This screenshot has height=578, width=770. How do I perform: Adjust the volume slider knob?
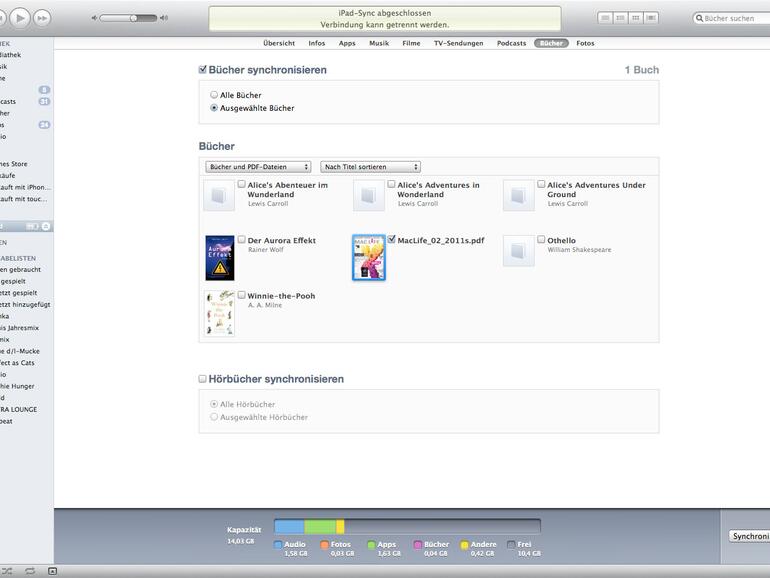point(134,18)
